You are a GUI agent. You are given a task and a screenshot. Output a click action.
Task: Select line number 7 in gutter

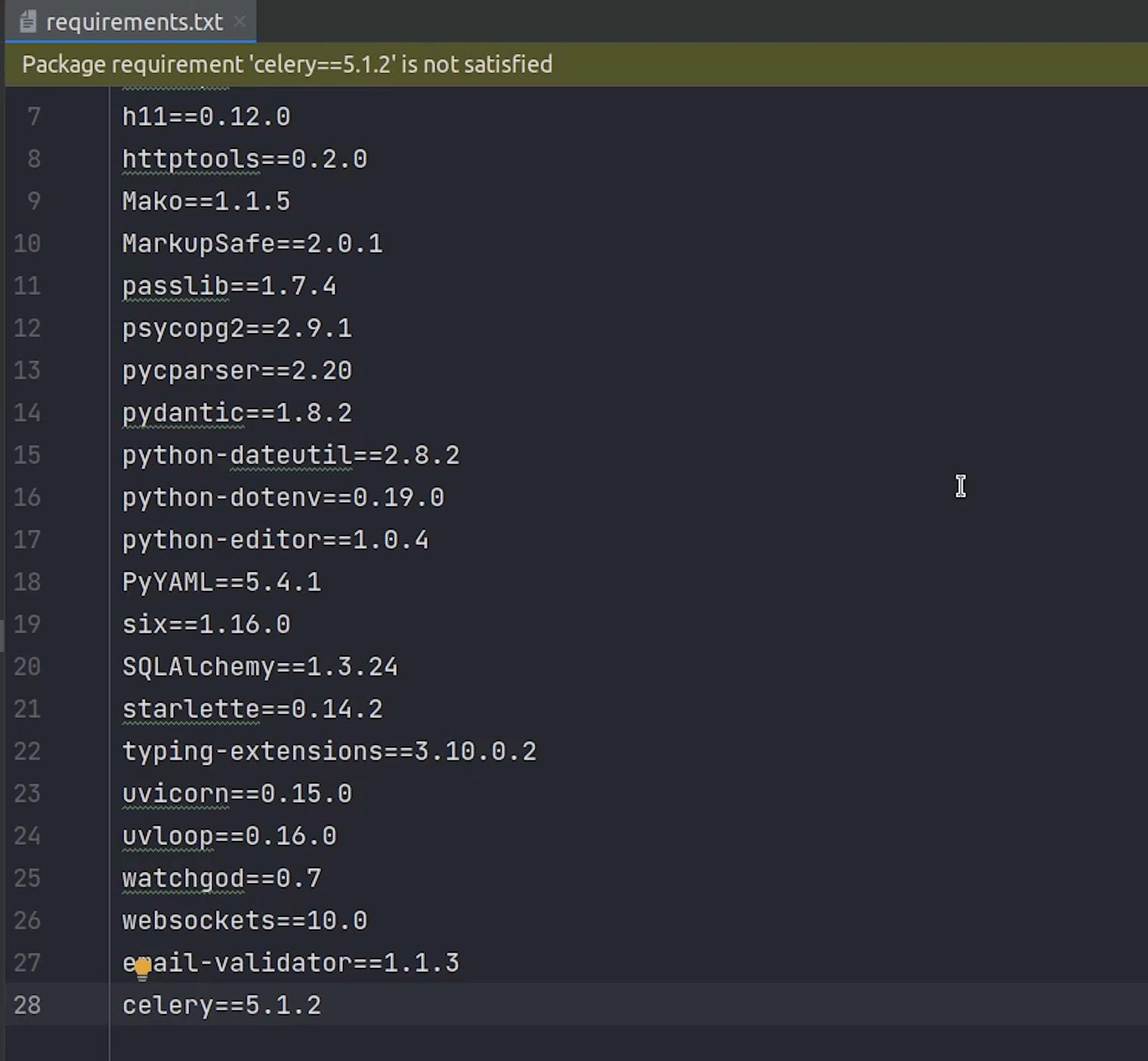pos(33,117)
